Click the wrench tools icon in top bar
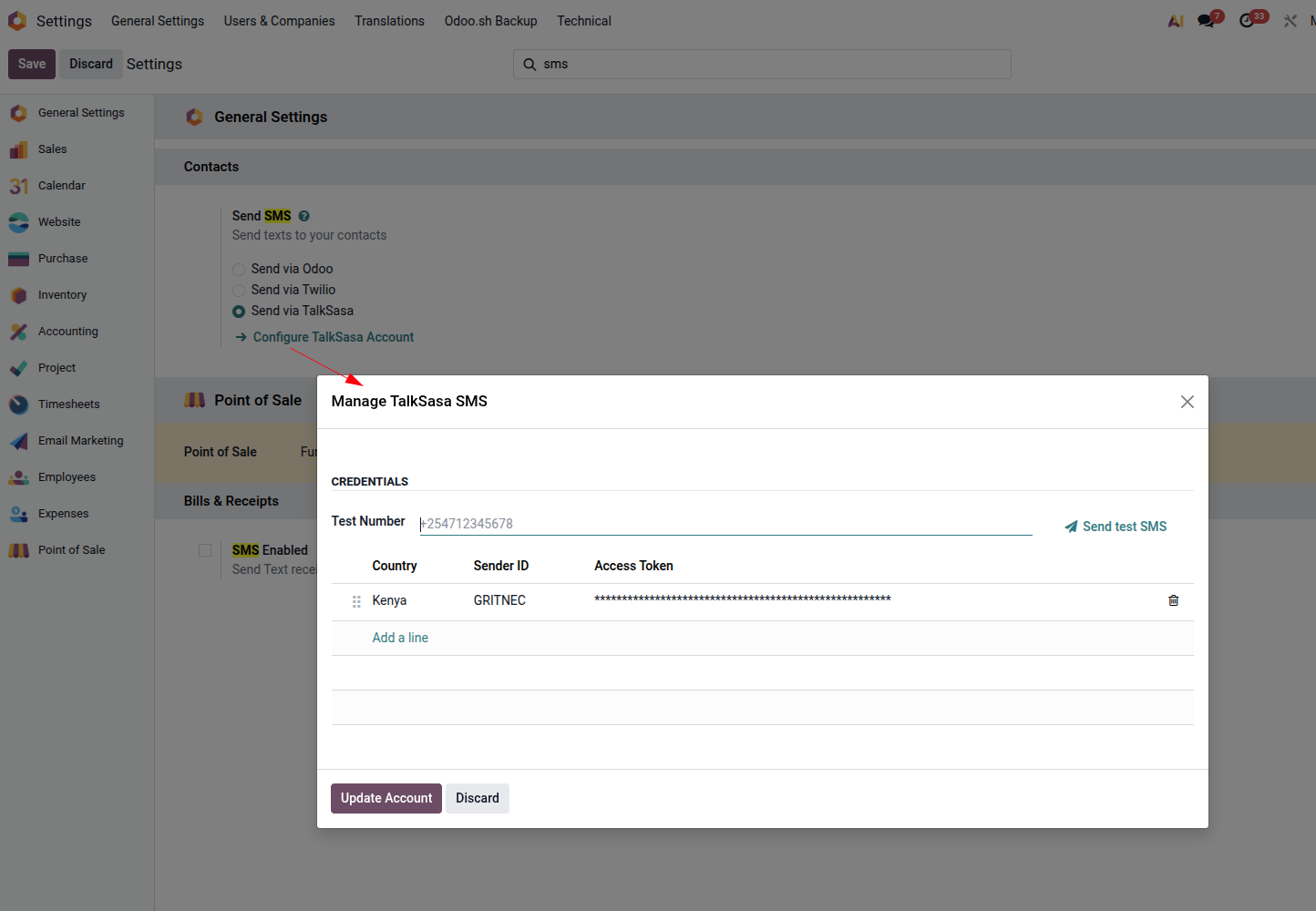 [x=1290, y=20]
